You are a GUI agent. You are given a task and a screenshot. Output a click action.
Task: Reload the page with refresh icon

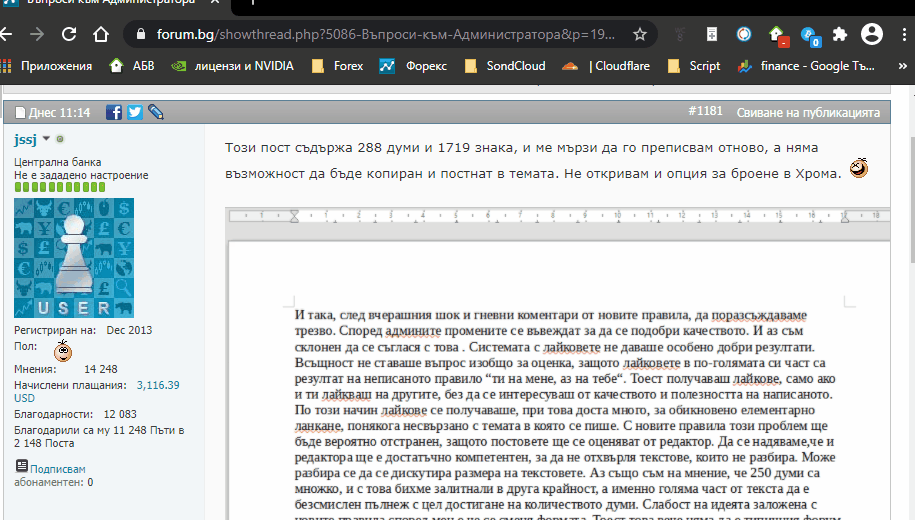pos(69,34)
